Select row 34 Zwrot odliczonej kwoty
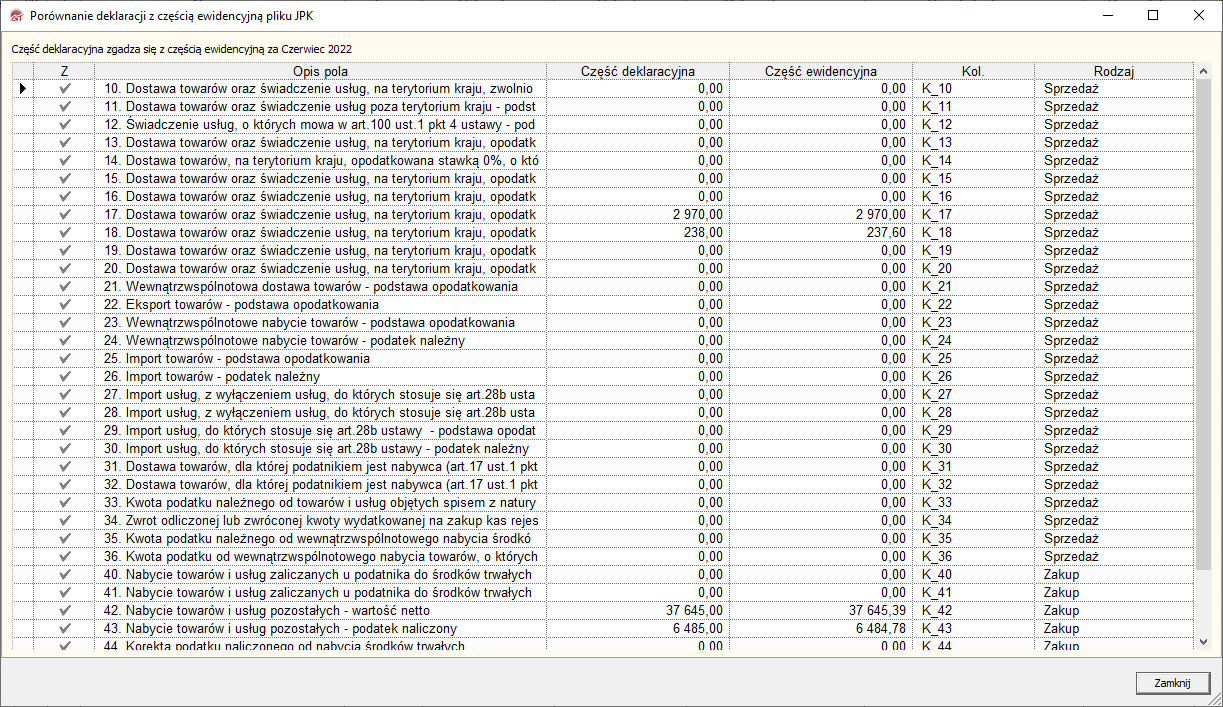The width and height of the screenshot is (1223, 707). tap(321, 521)
